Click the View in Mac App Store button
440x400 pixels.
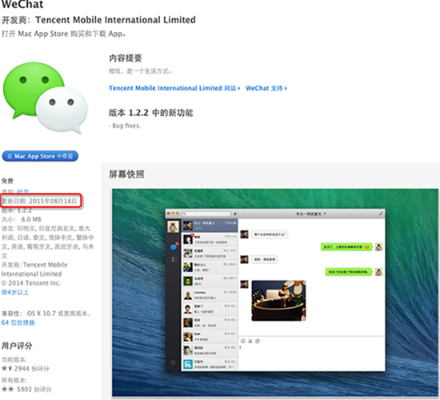40,156
